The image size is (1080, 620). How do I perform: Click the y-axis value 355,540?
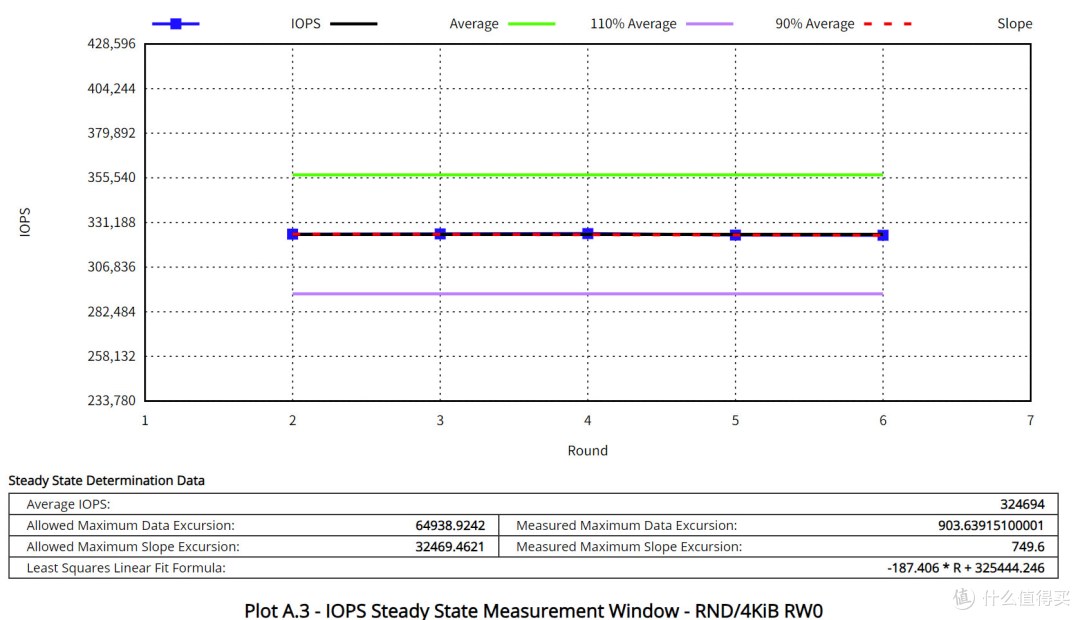[112, 178]
